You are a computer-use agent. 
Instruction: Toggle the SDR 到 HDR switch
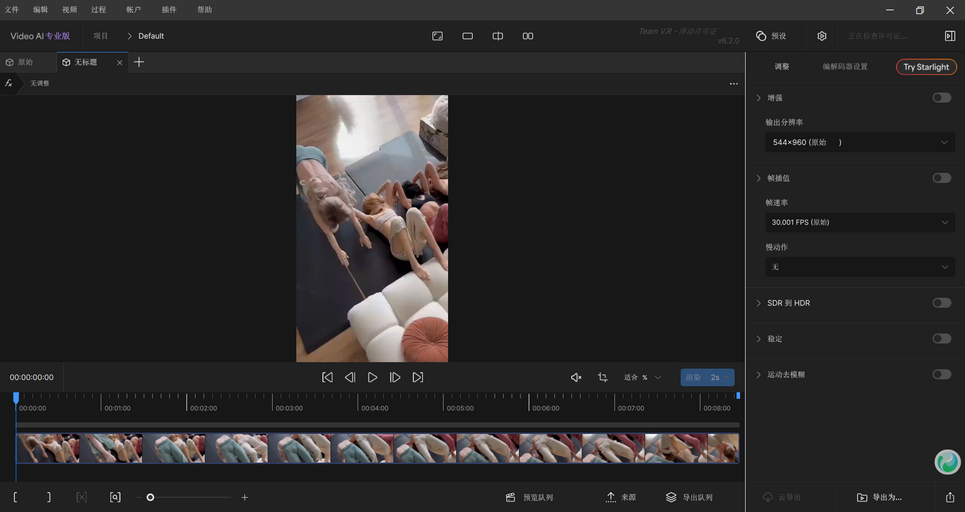(942, 303)
